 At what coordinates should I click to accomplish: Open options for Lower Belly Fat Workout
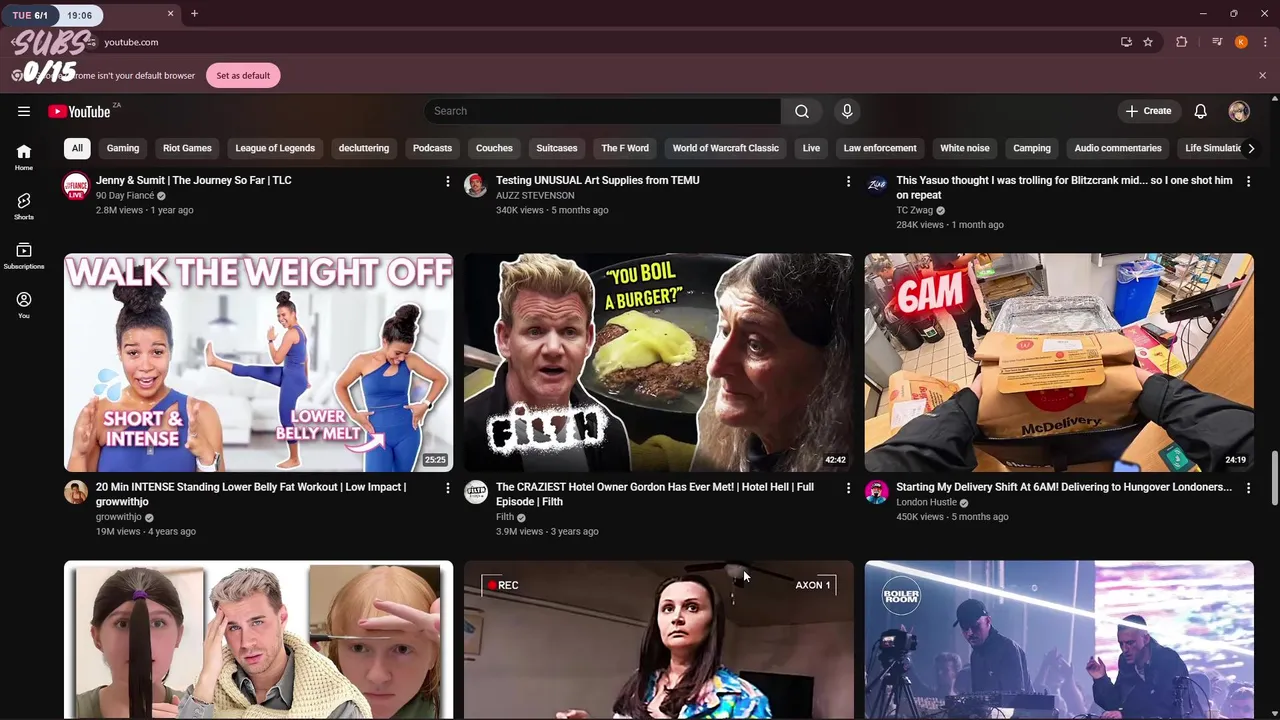click(x=447, y=488)
